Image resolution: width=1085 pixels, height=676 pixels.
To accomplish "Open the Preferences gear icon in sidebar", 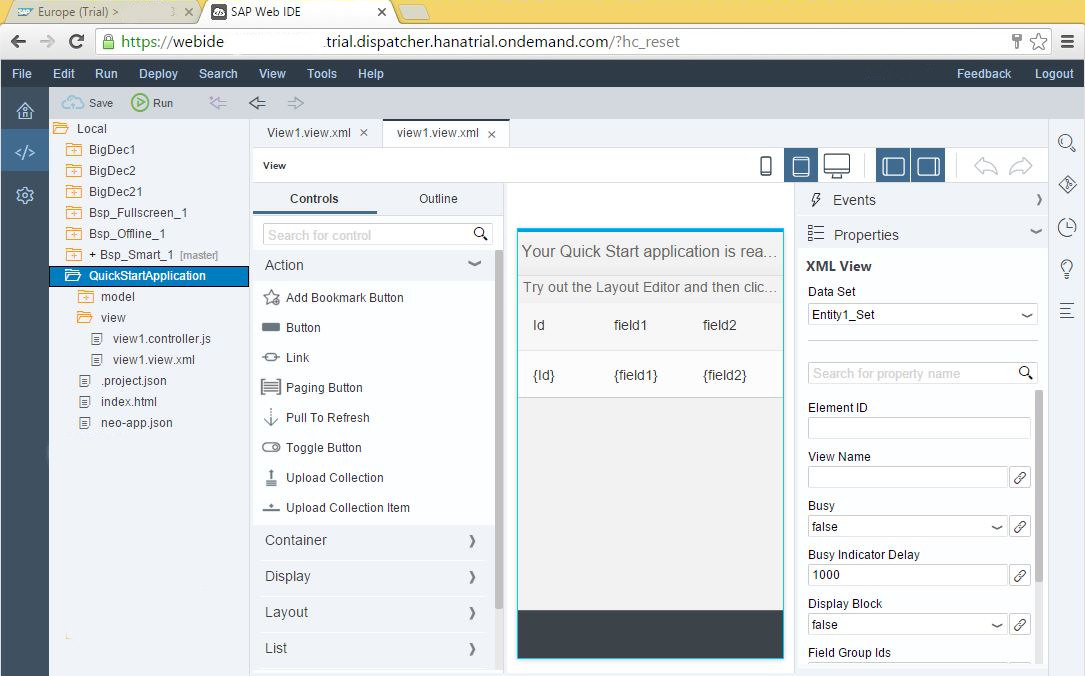I will pyautogui.click(x=25, y=195).
